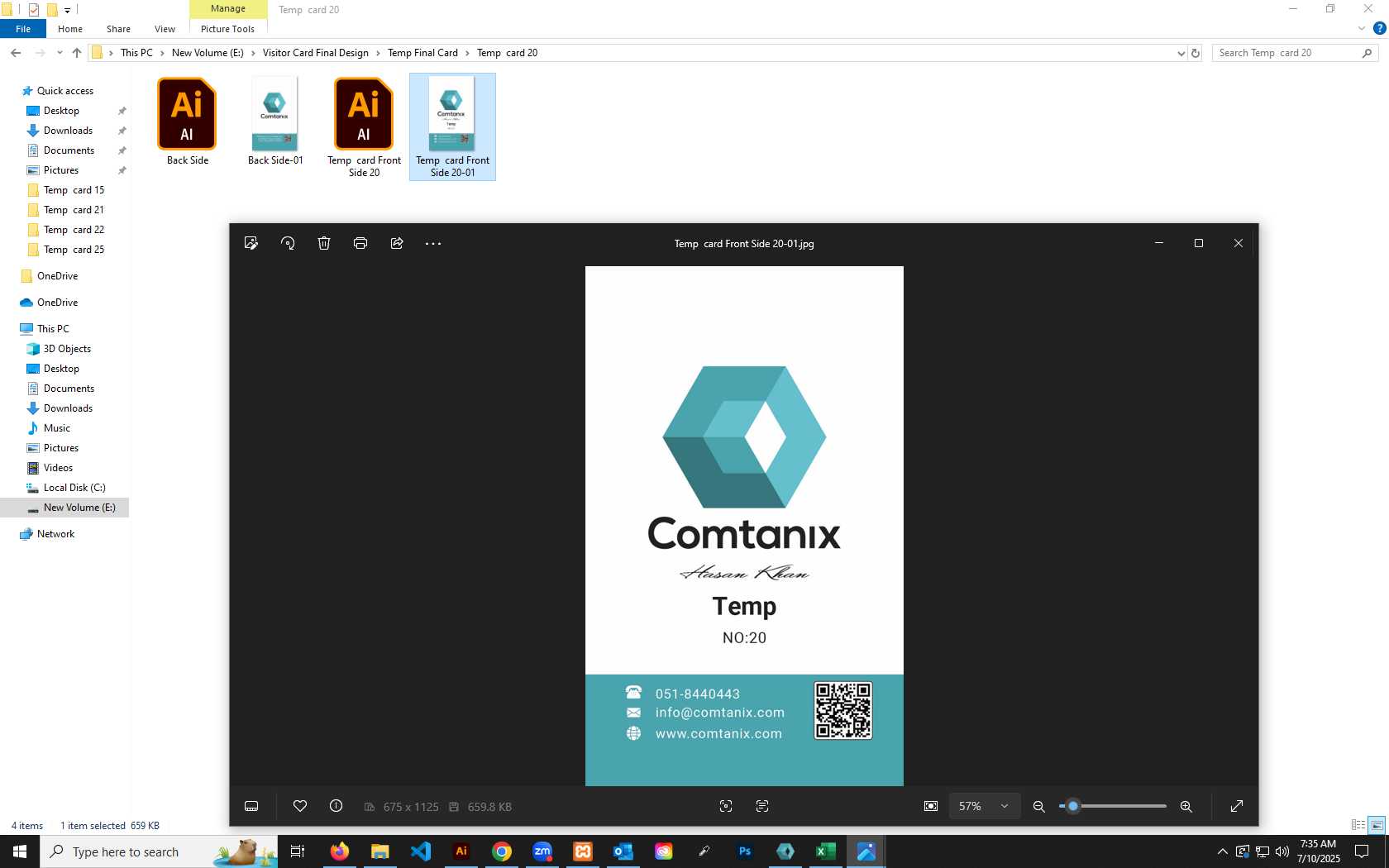Image resolution: width=1389 pixels, height=868 pixels.
Task: Open Excel from the taskbar
Action: coord(825,851)
